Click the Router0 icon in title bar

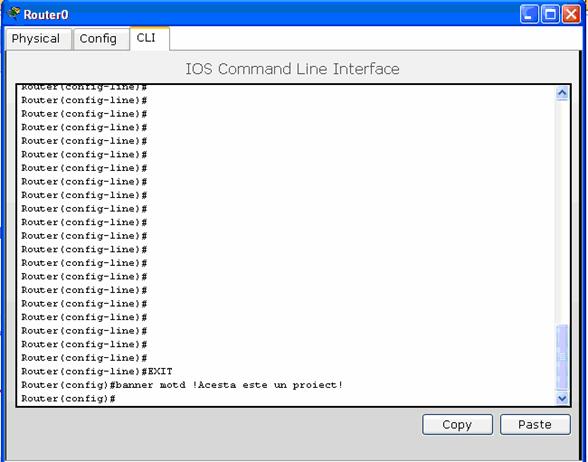(x=14, y=14)
